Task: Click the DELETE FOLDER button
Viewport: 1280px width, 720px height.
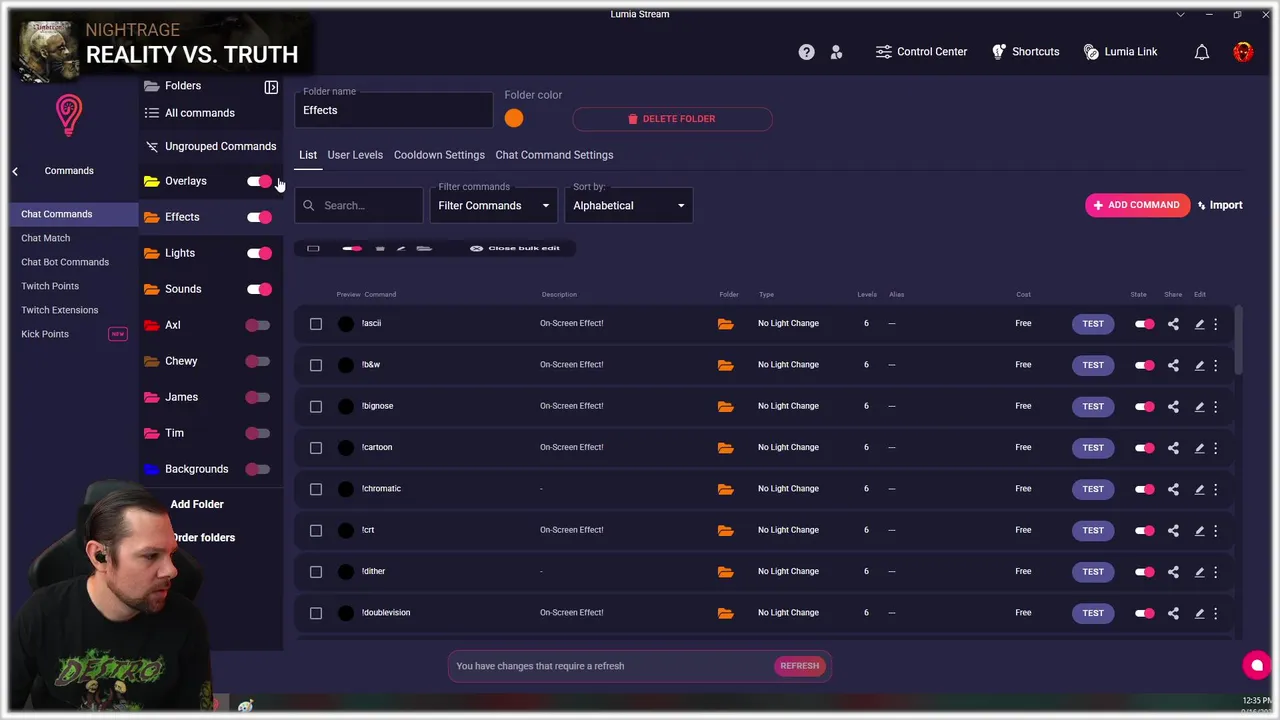Action: coord(672,119)
